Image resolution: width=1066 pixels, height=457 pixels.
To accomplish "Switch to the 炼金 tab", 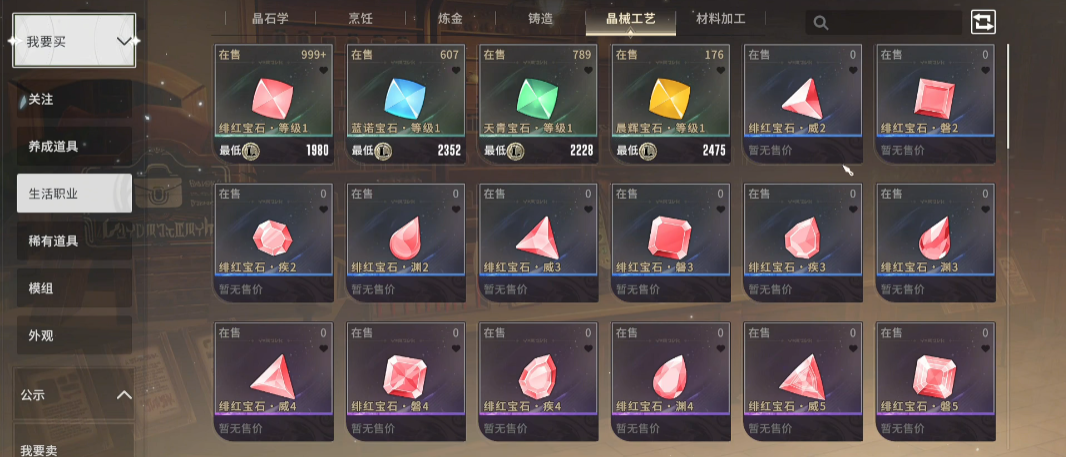I will [x=450, y=19].
